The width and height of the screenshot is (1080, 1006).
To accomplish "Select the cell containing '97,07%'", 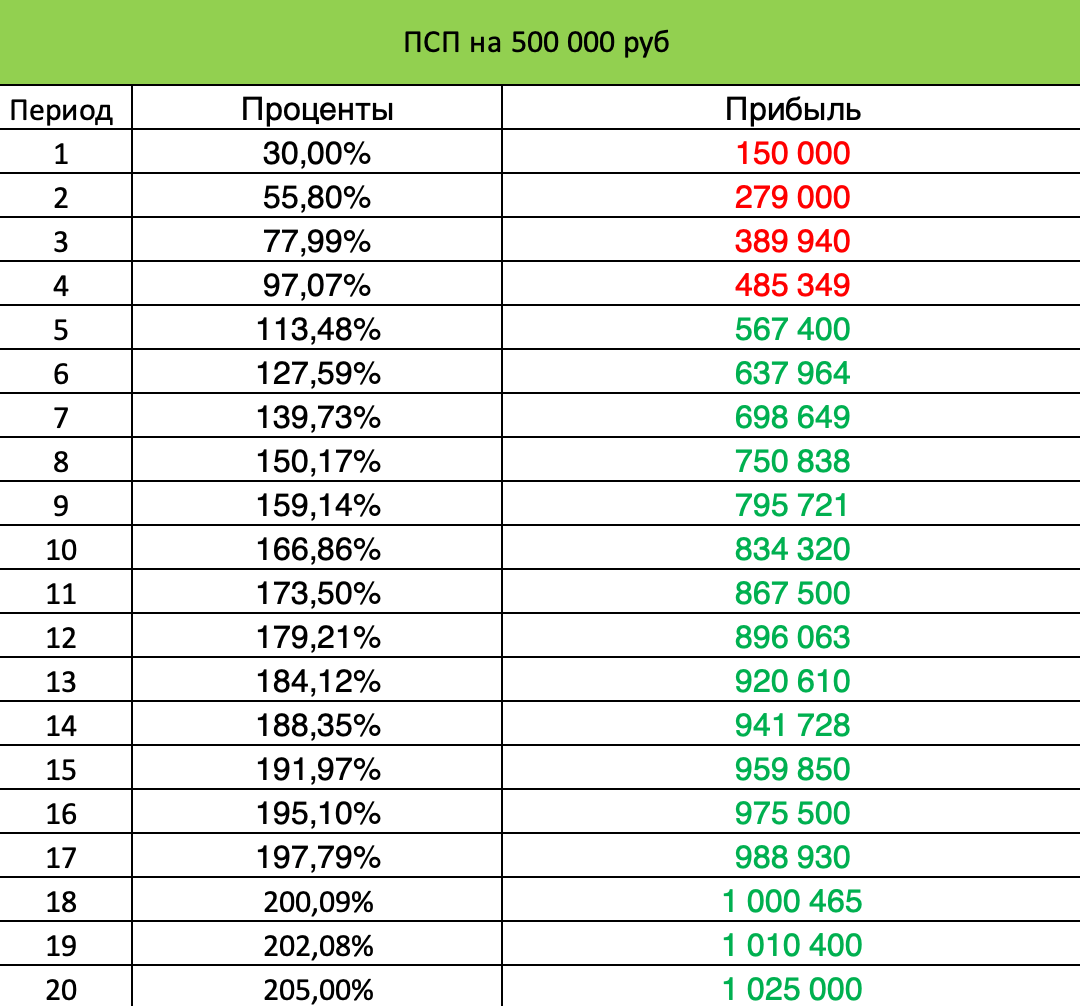I will [x=318, y=285].
